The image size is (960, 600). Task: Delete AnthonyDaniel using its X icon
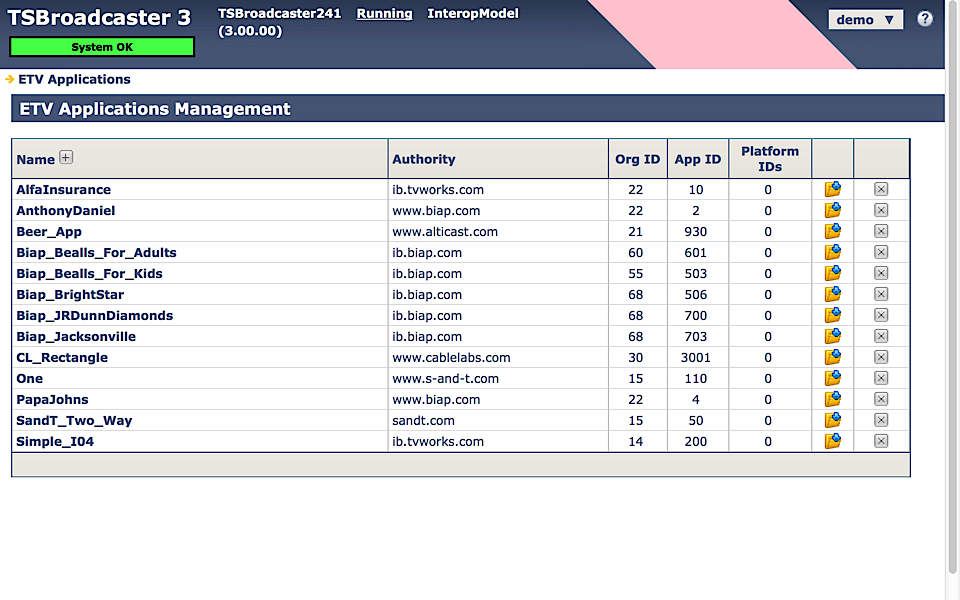881,210
